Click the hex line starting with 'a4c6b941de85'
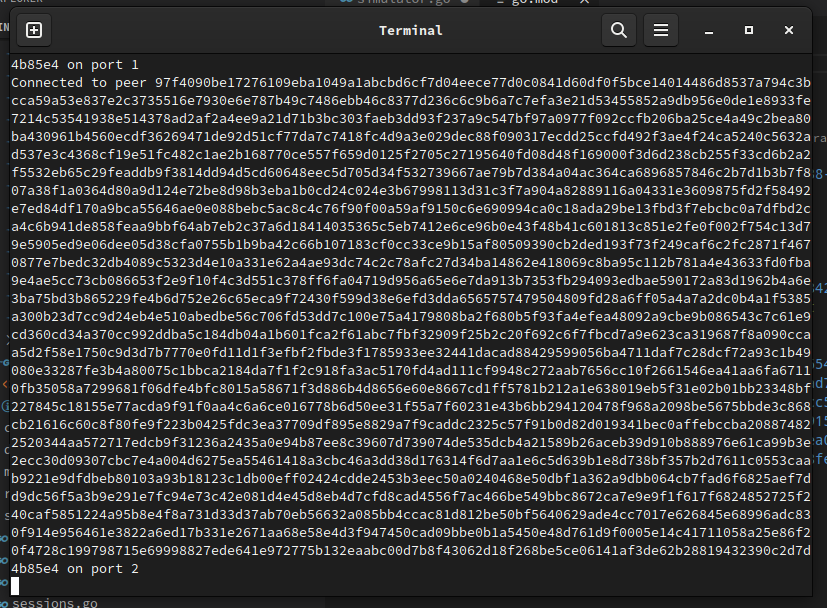Screen dimensions: 827x608 411,227
